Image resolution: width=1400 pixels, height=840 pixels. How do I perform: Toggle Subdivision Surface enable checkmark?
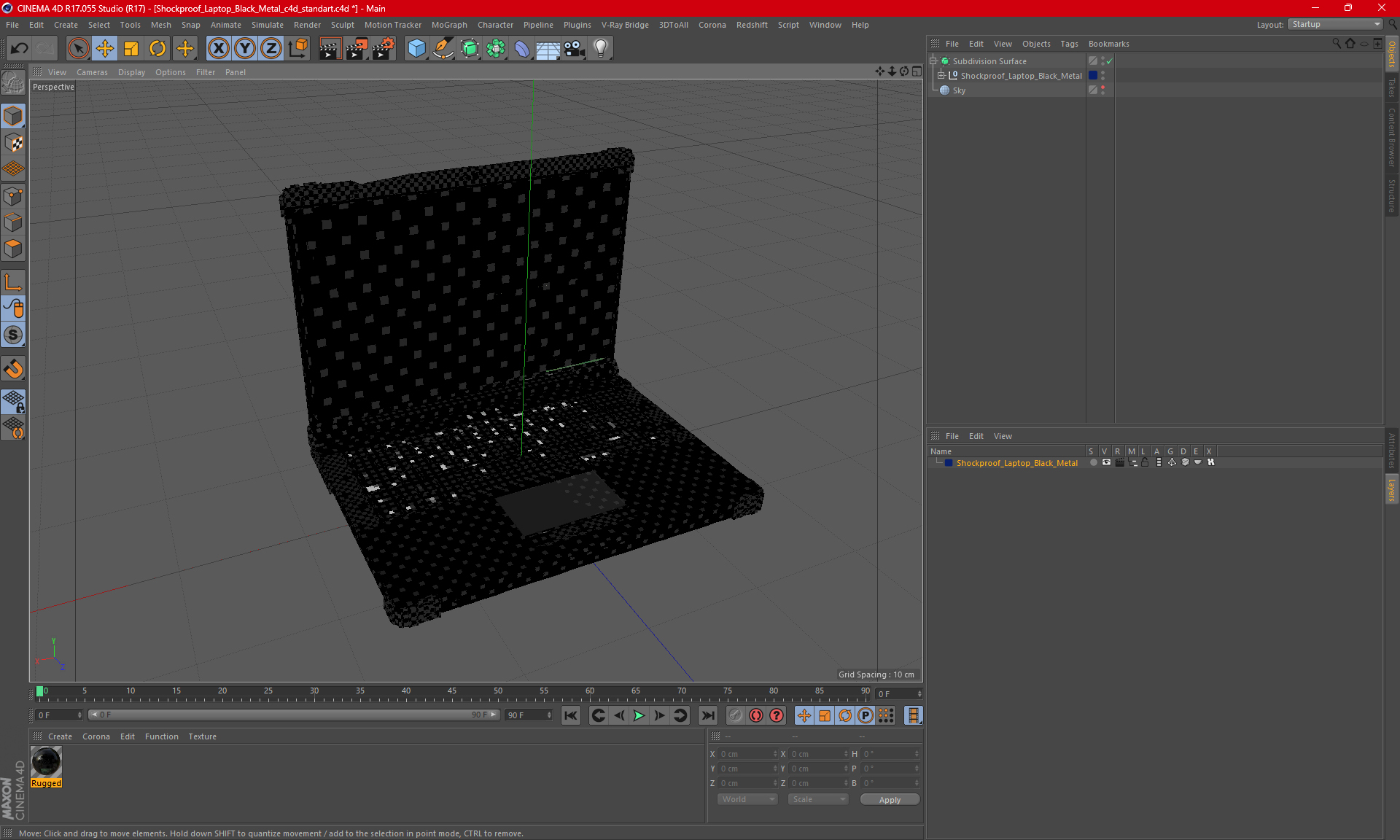tap(1109, 61)
